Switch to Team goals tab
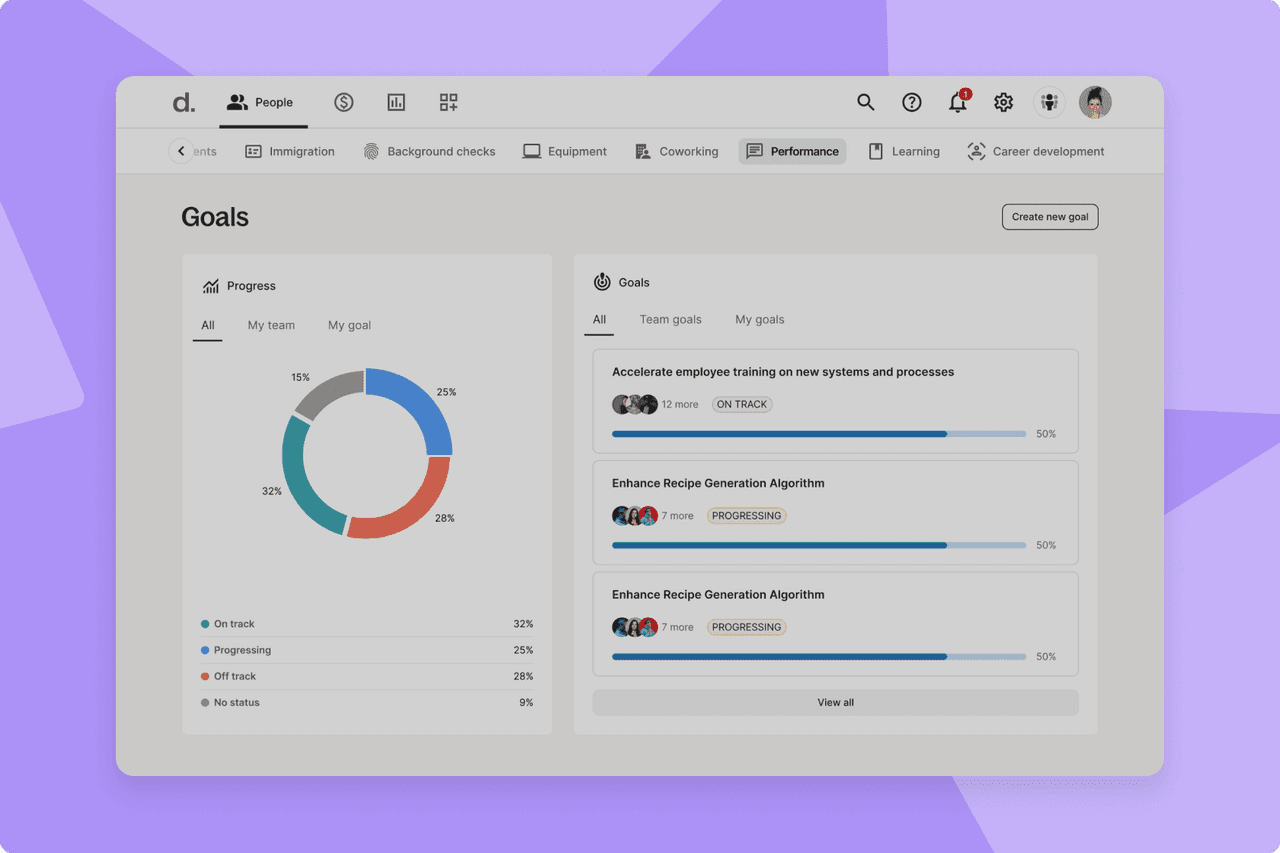The image size is (1280, 853). (671, 320)
